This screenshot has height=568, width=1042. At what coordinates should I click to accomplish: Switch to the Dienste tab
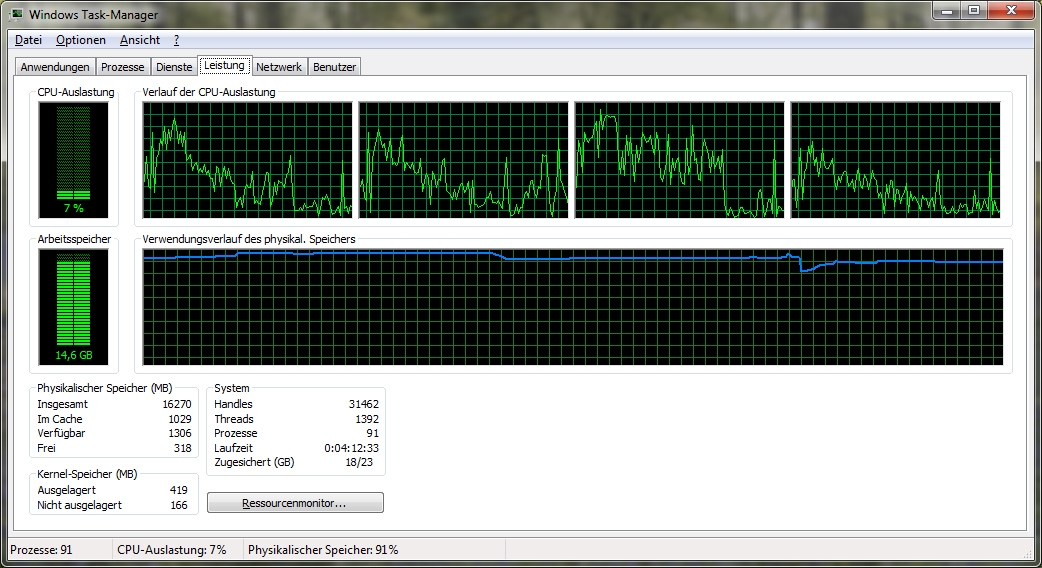(174, 67)
